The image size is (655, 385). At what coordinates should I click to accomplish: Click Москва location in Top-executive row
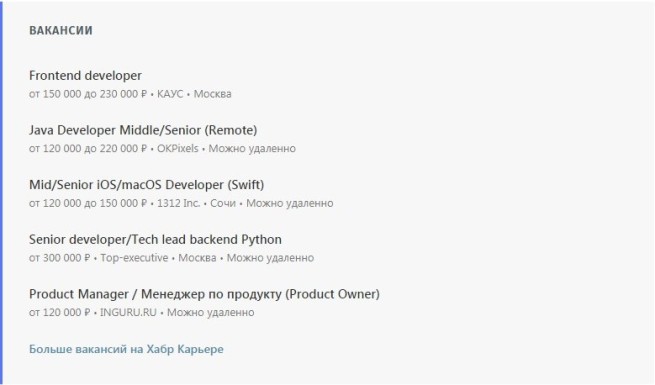click(197, 258)
